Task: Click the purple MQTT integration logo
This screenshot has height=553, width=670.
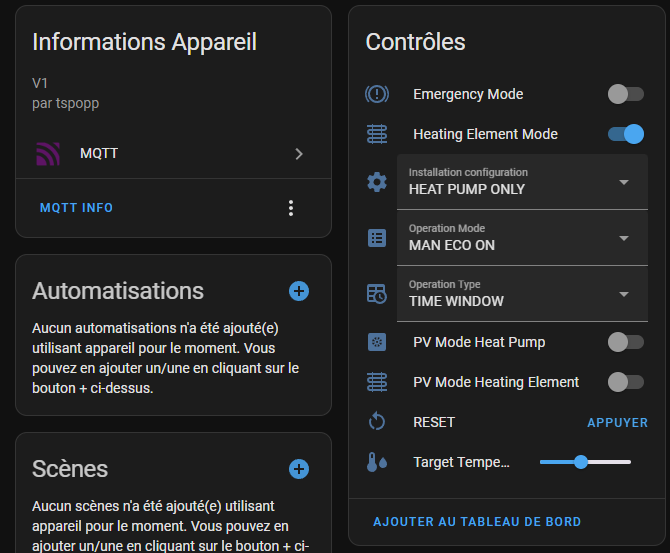Action: pos(48,154)
